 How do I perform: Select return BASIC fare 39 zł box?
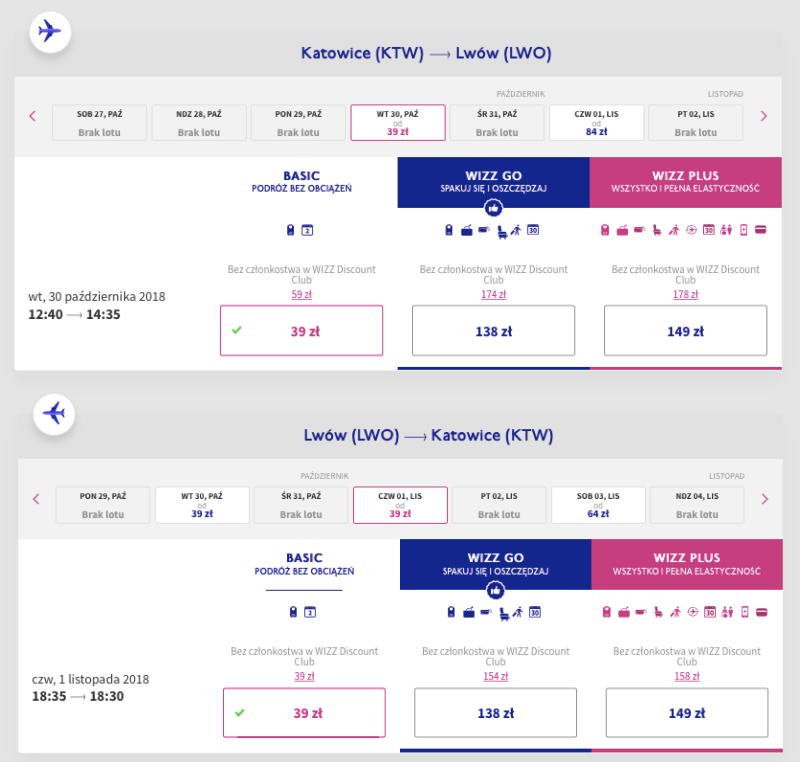click(x=304, y=713)
